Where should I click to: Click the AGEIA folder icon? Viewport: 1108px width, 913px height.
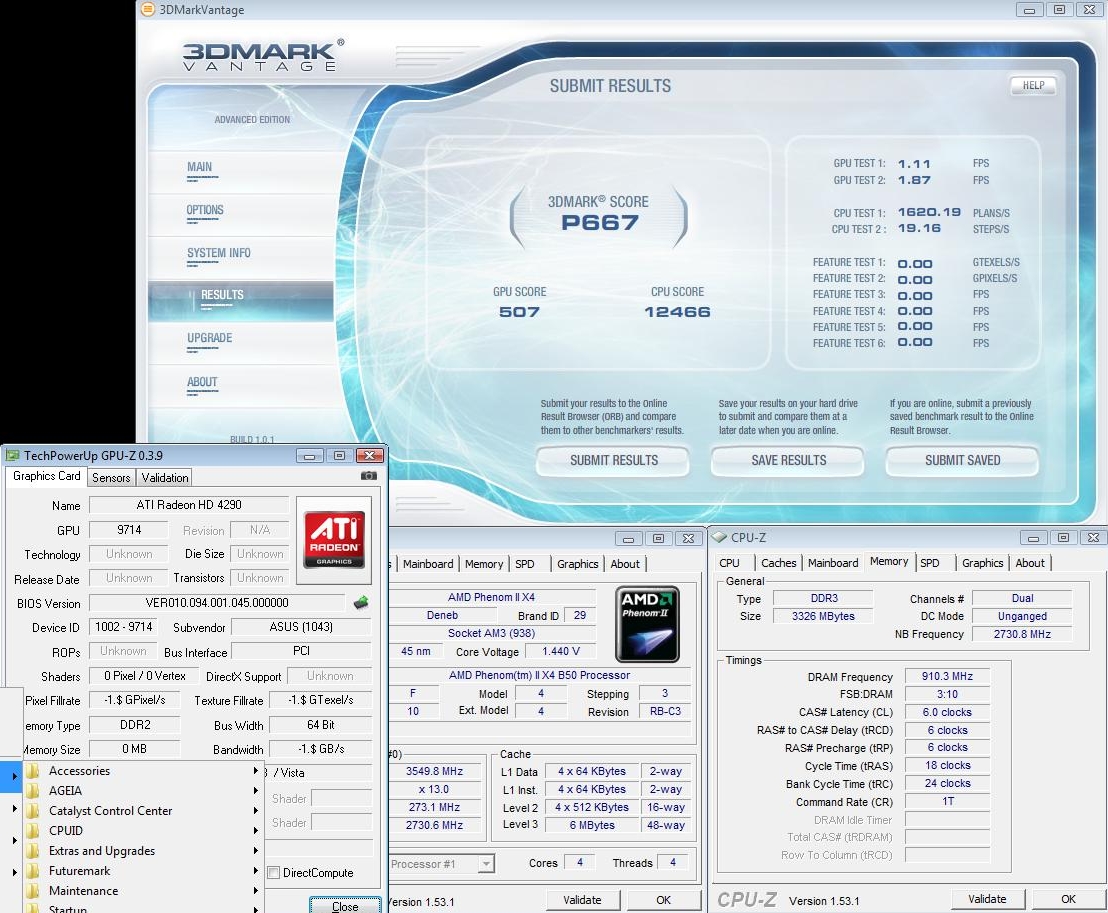tap(33, 791)
